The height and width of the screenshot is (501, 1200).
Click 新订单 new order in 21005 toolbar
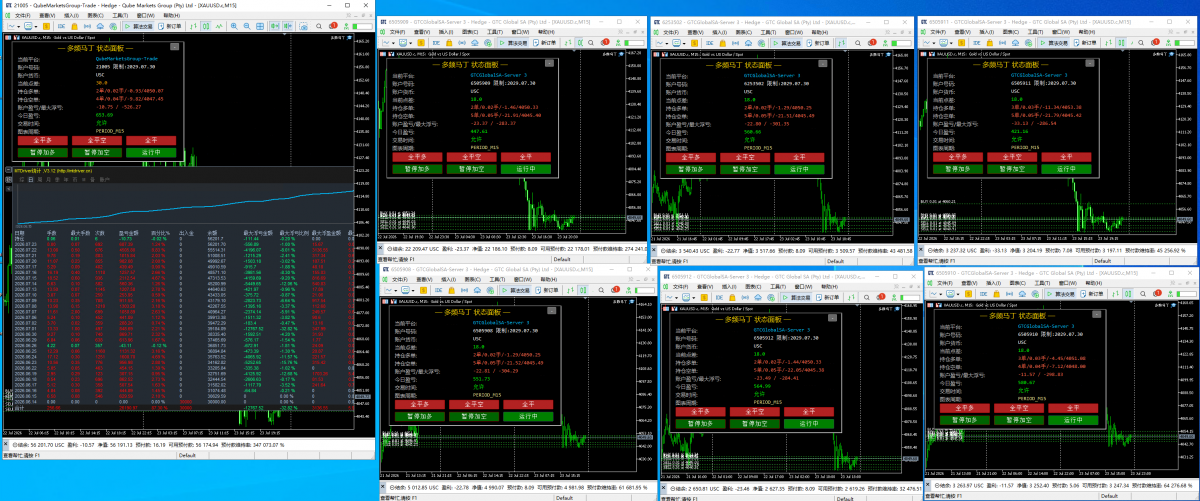[169, 26]
